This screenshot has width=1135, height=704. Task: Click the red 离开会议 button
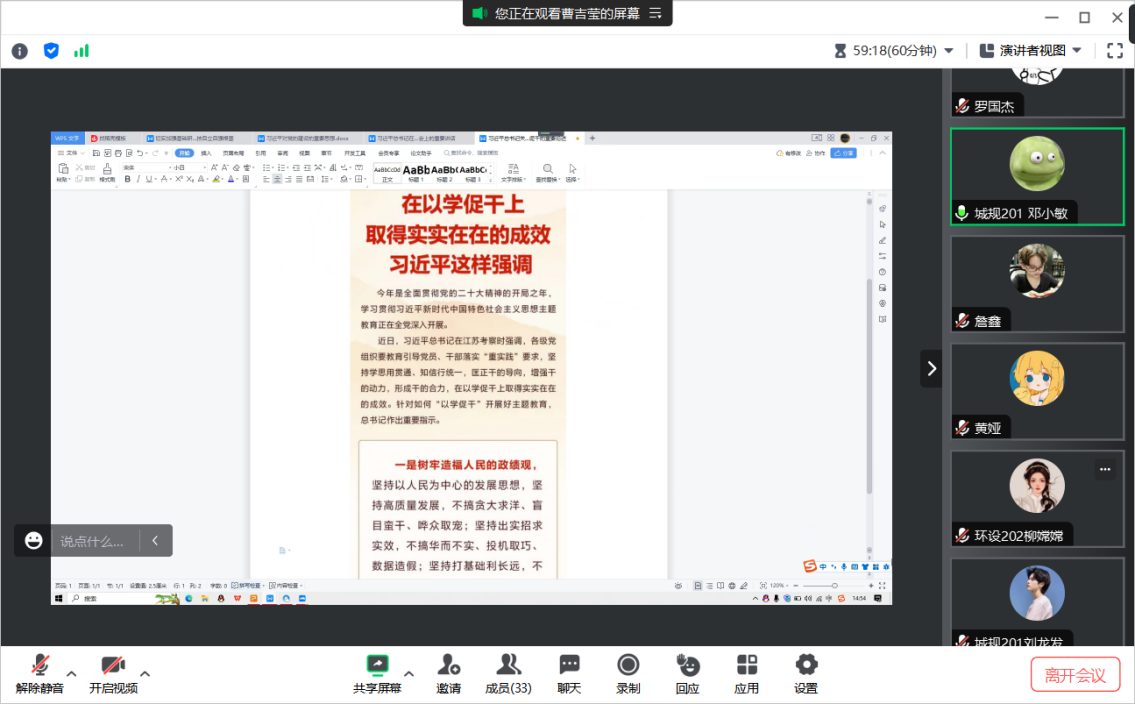[x=1075, y=675]
